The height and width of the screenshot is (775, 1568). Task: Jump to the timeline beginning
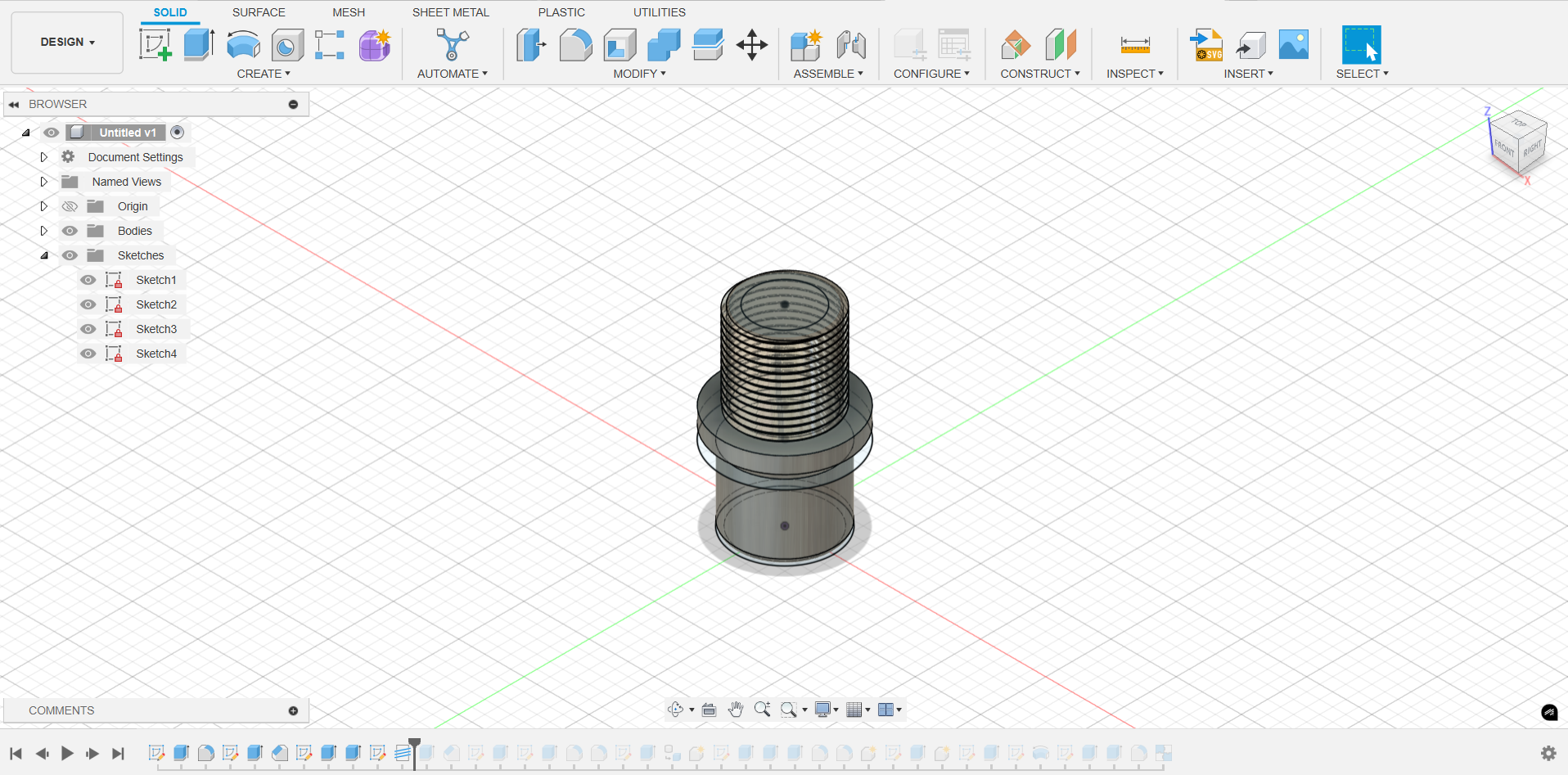pyautogui.click(x=16, y=753)
